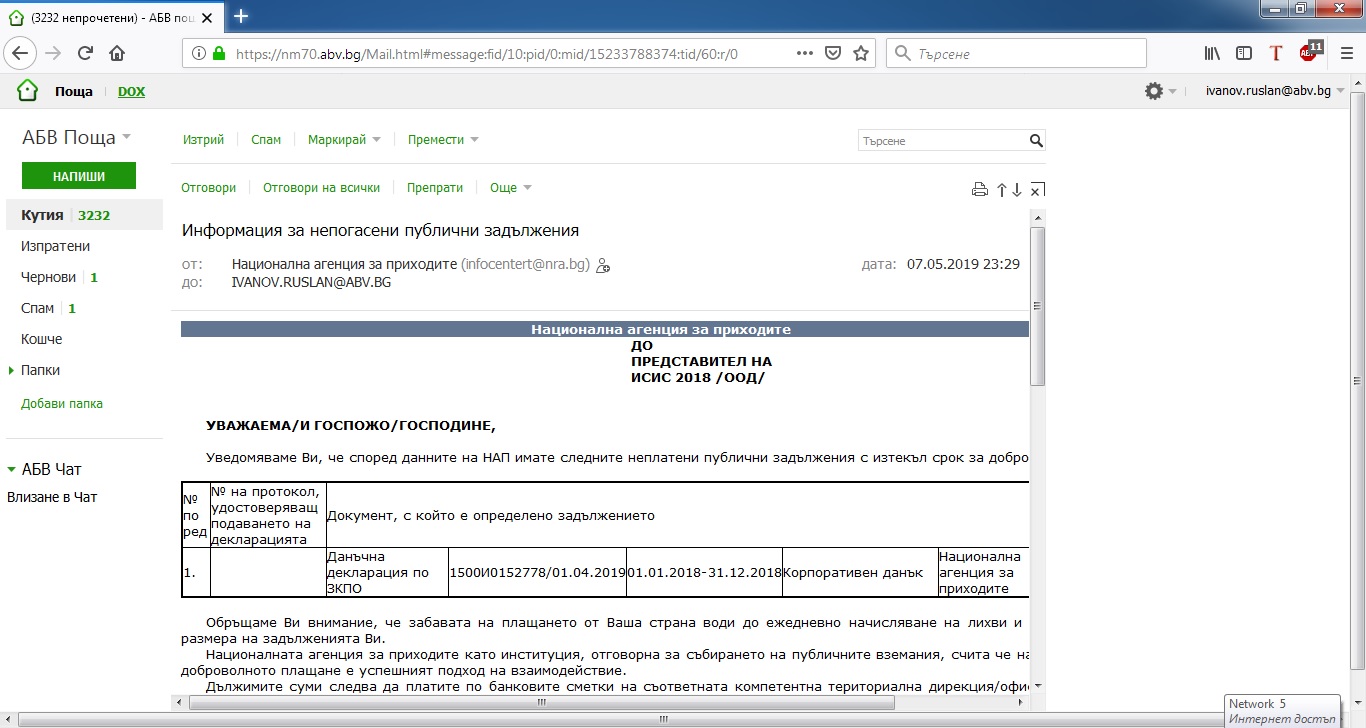Expand the АБВ Поща dropdown
Image resolution: width=1366 pixels, height=728 pixels.
[126, 138]
